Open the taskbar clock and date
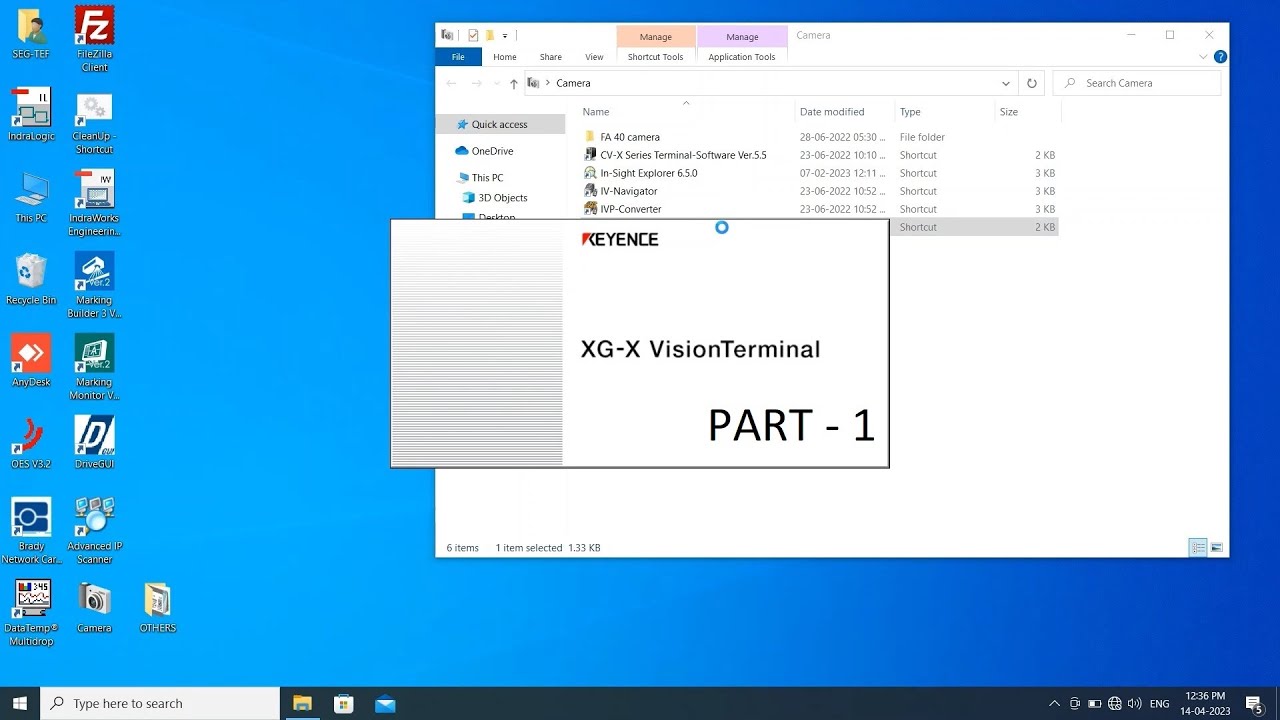The image size is (1280, 720). (1205, 704)
